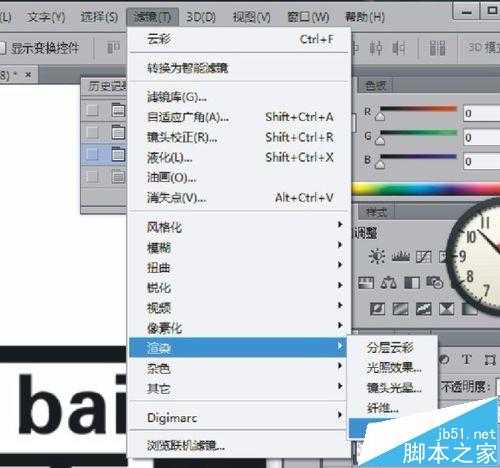Add a Black & White adjustment icon
The height and width of the screenshot is (468, 500).
click(x=412, y=283)
